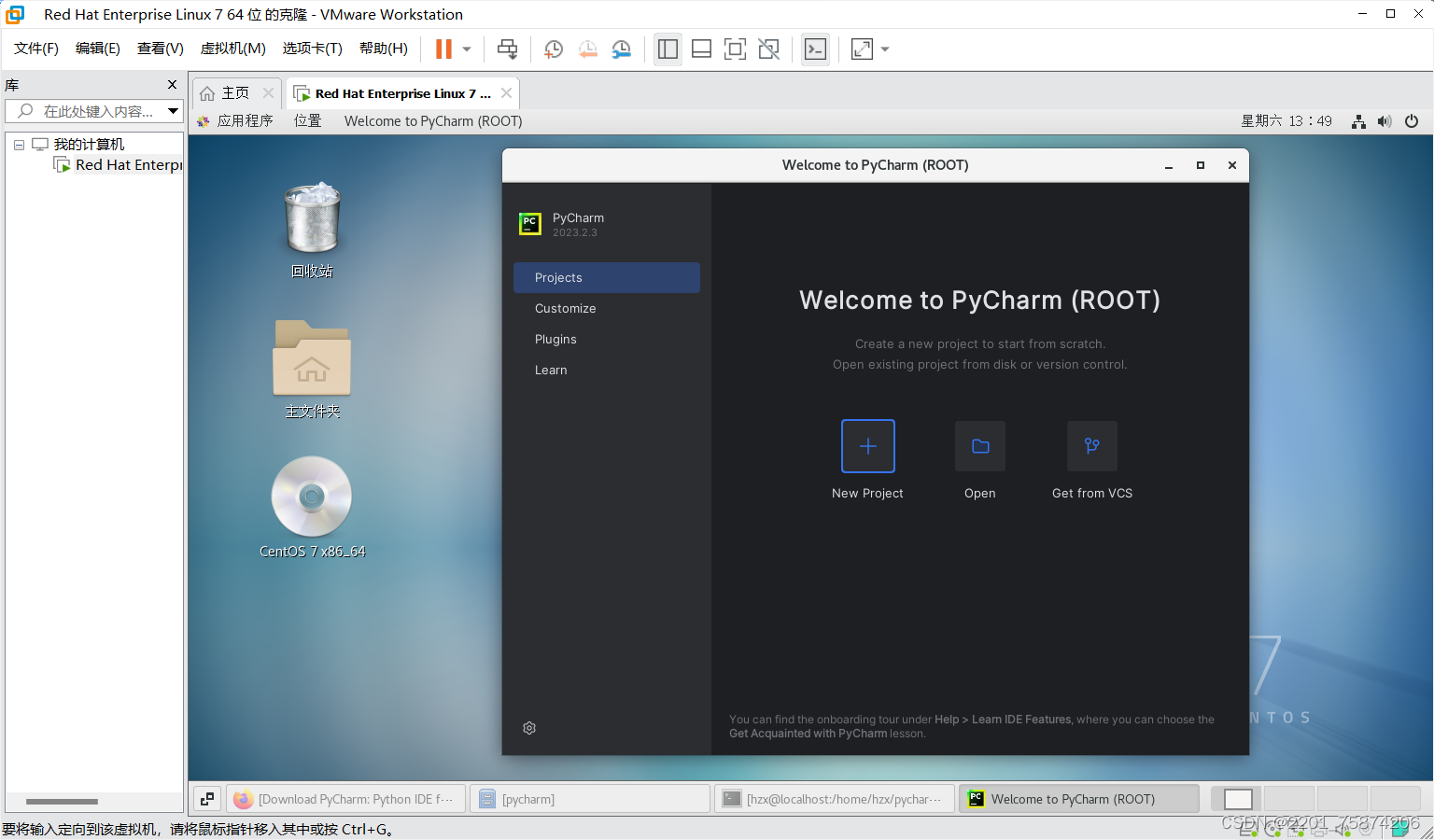Screen dimensions: 1434x840
Task: Collapse the 我的计算机 tree node
Action: [19, 143]
